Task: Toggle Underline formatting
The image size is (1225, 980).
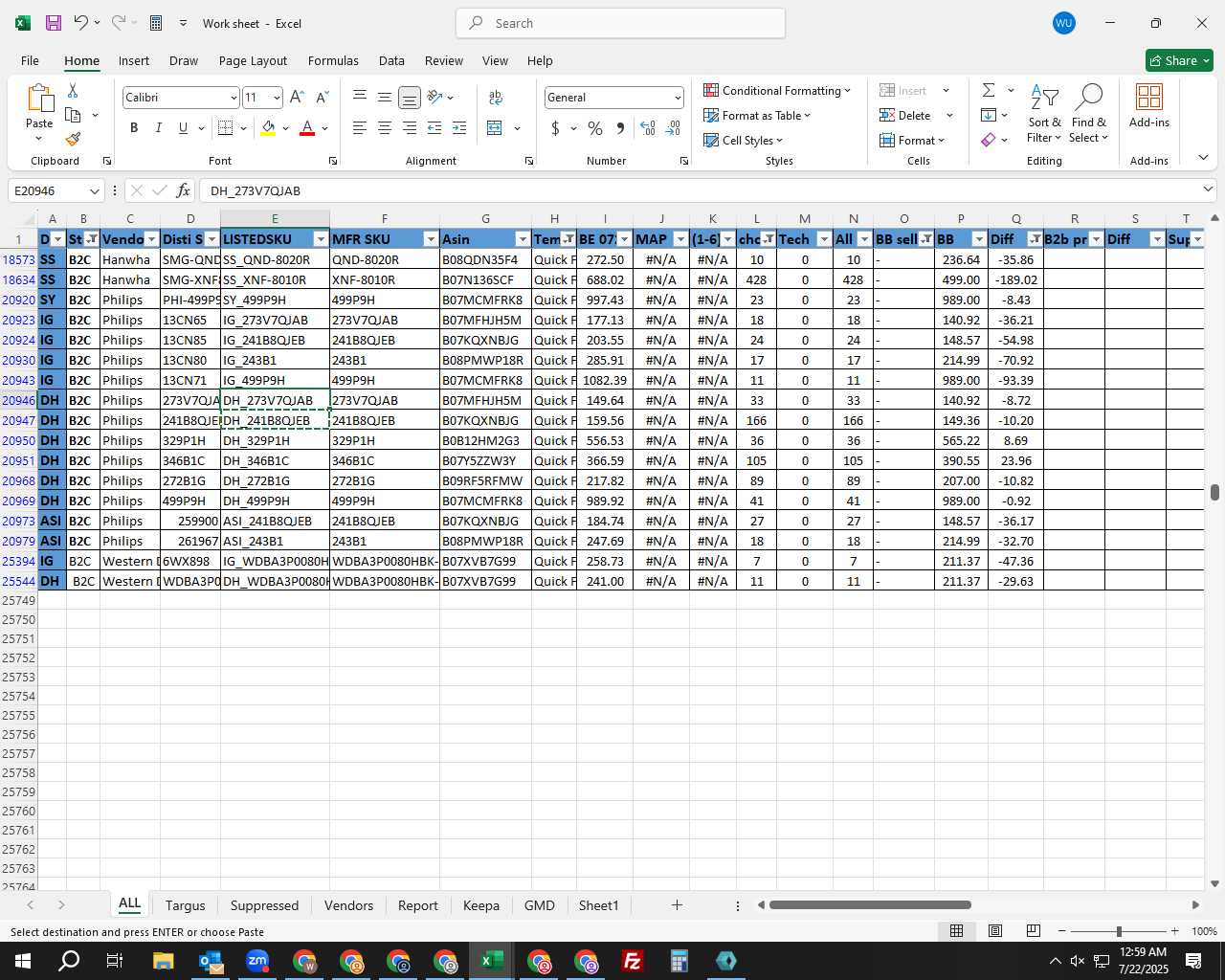Action: click(x=183, y=128)
